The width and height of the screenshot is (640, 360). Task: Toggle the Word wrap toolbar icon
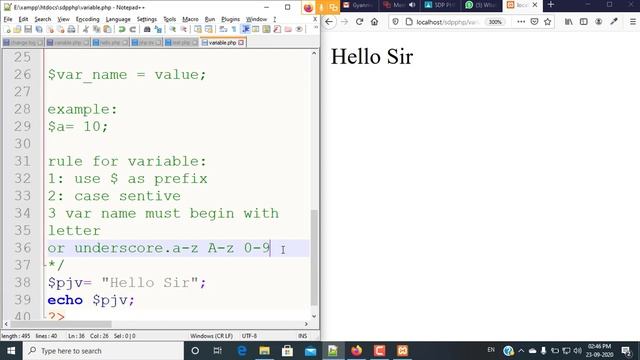(223, 29)
